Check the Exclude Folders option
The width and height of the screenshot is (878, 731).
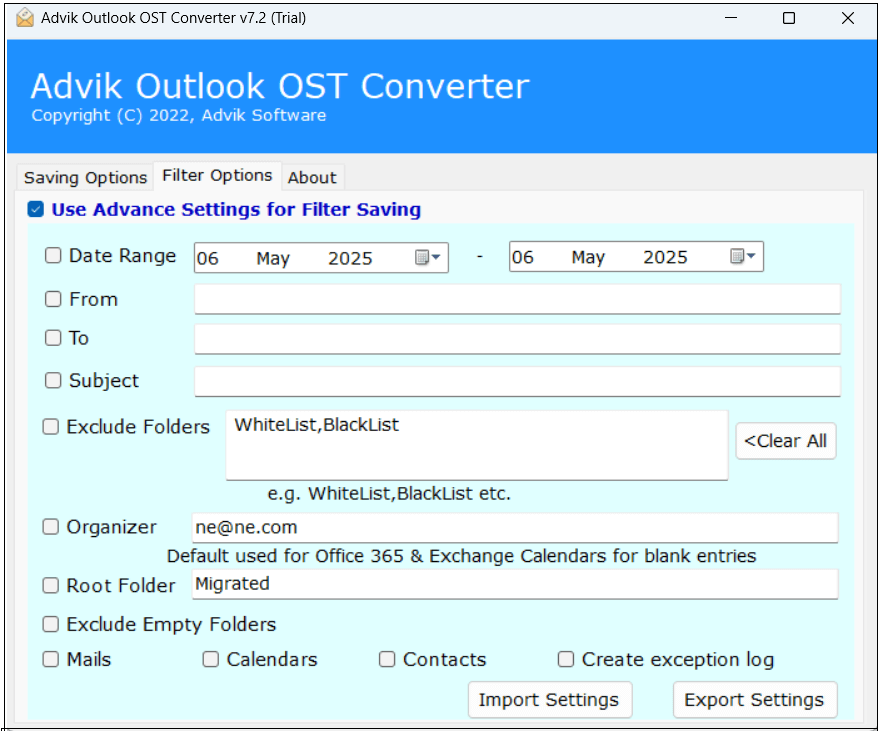click(51, 427)
